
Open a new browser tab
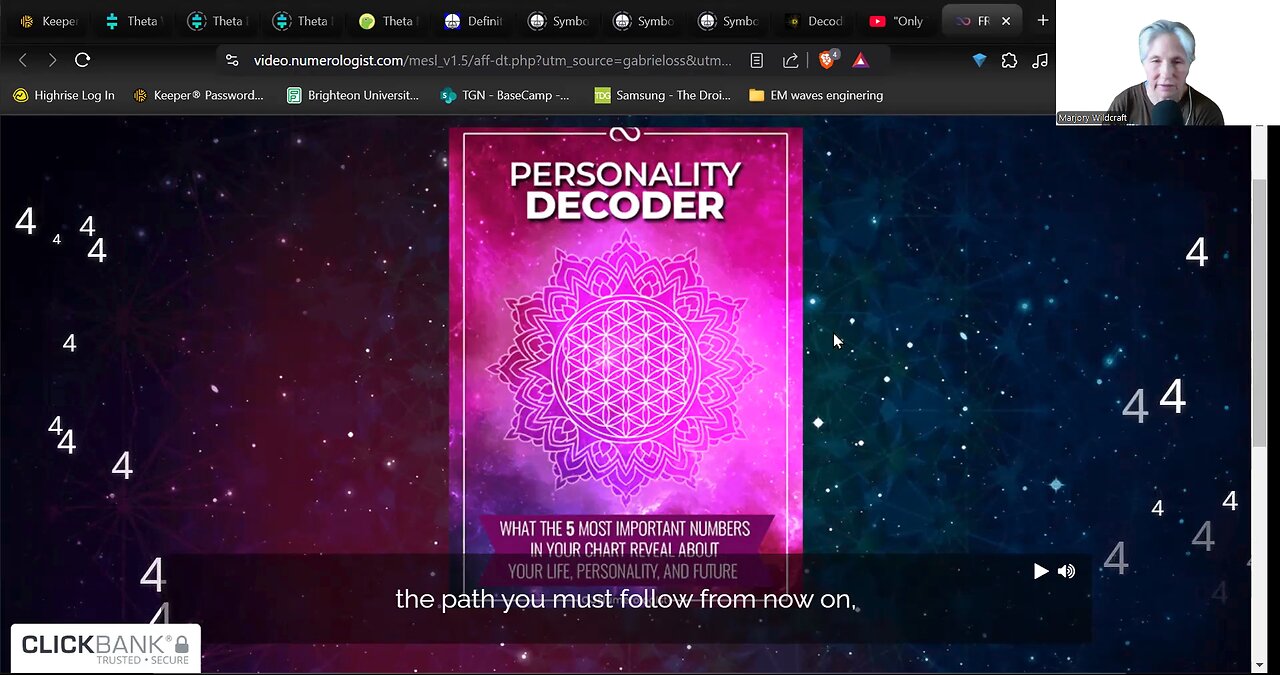point(1042,20)
